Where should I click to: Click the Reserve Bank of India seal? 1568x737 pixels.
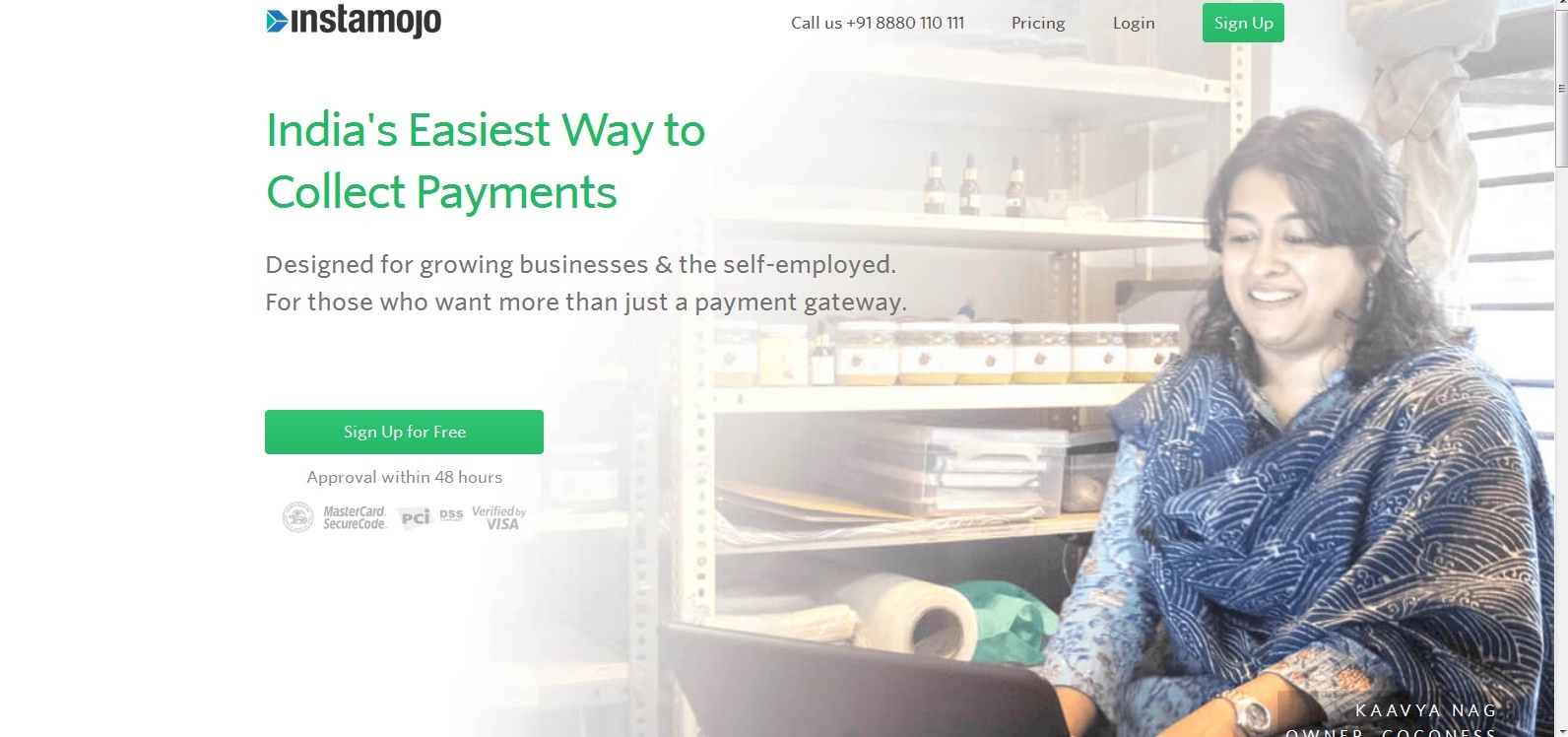tap(298, 517)
